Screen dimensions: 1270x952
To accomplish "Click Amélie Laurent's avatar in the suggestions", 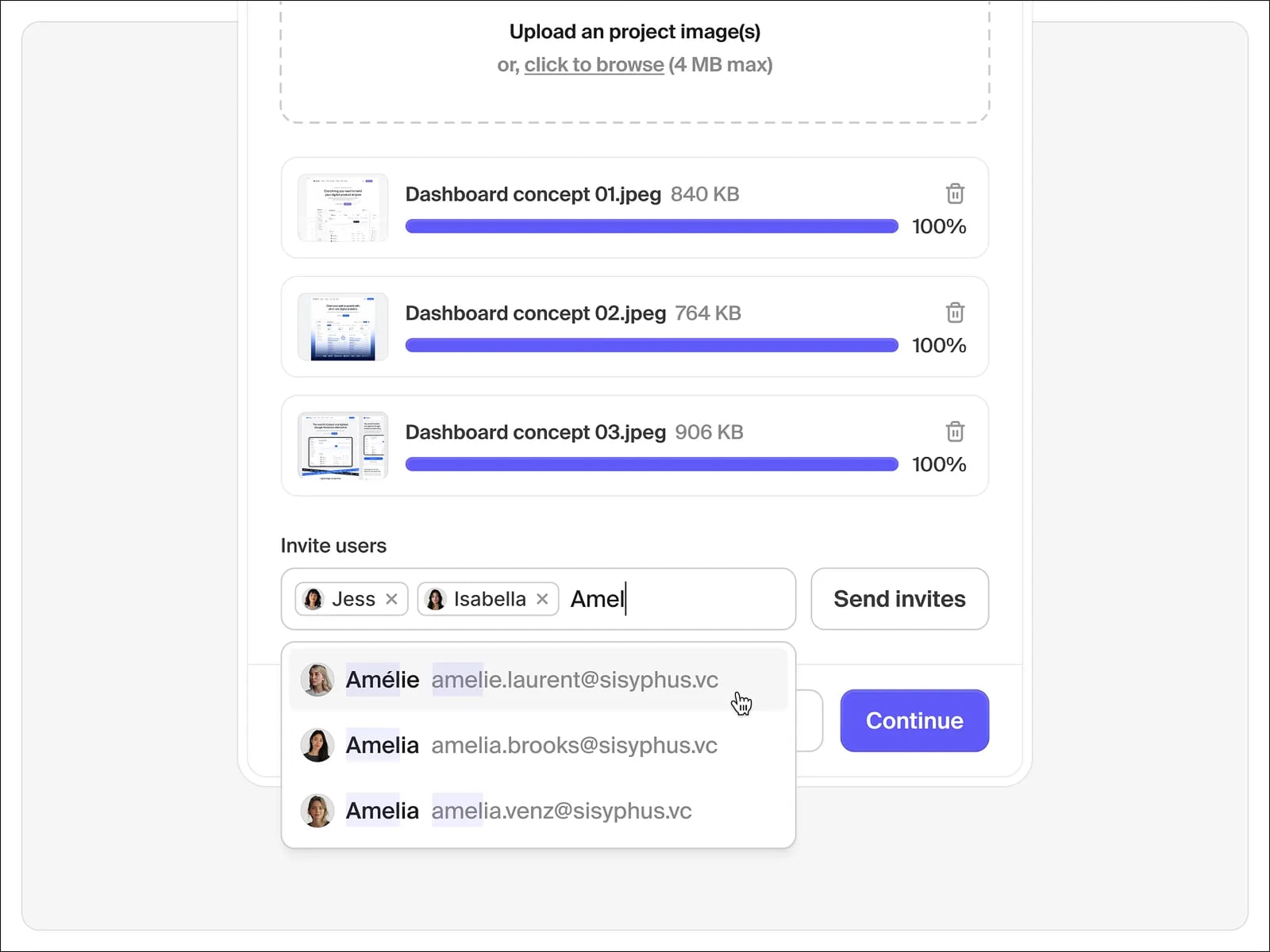I will (317, 680).
